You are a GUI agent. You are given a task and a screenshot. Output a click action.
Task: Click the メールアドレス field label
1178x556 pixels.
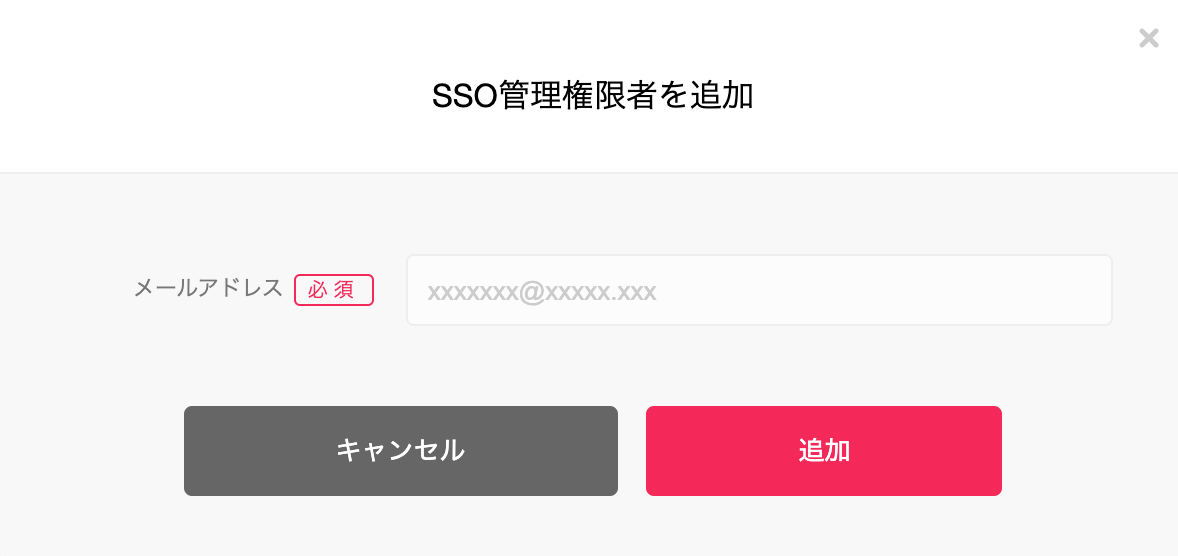208,288
